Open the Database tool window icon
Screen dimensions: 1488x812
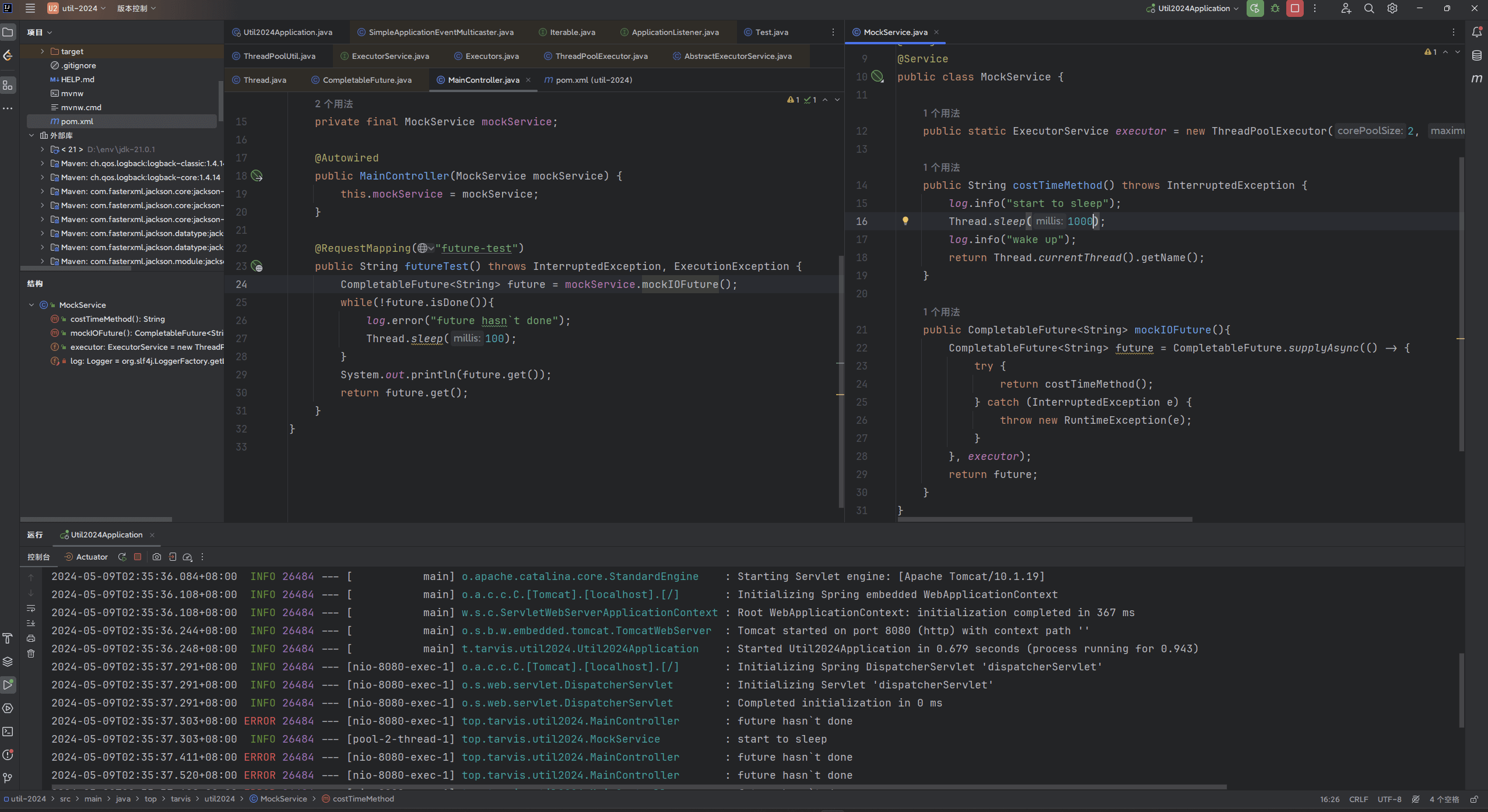pos(1476,55)
